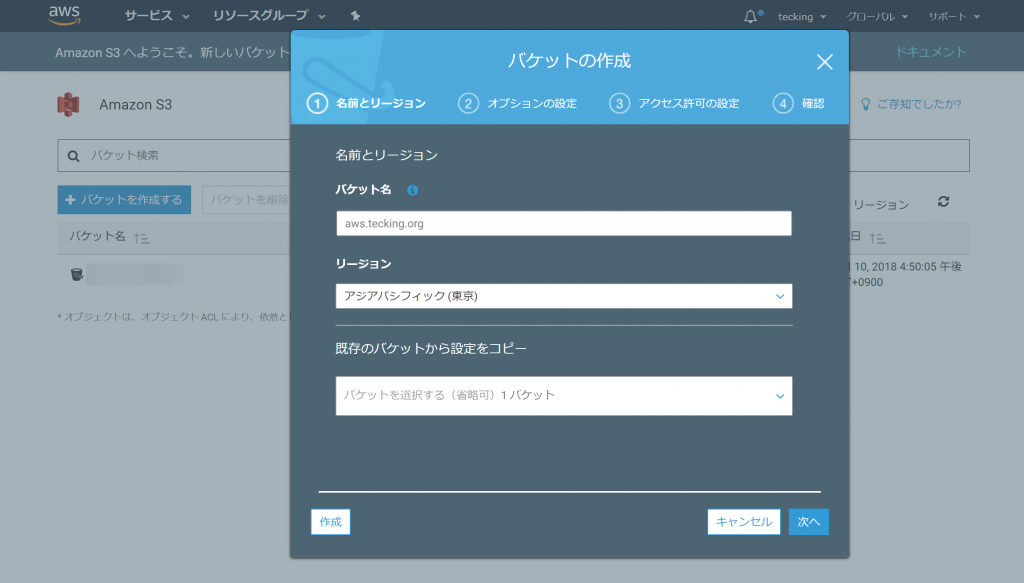This screenshot has width=1024, height=583.
Task: Open the サポート menu
Action: click(x=954, y=16)
